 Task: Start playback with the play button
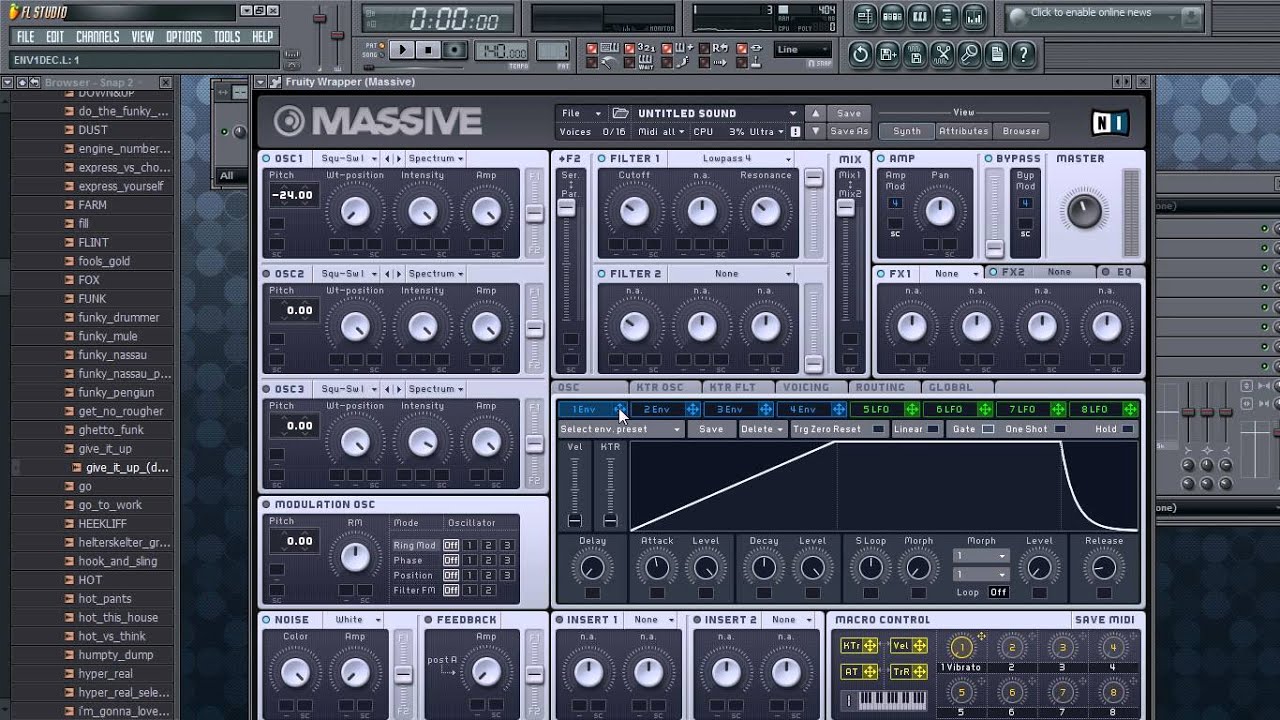coord(402,50)
